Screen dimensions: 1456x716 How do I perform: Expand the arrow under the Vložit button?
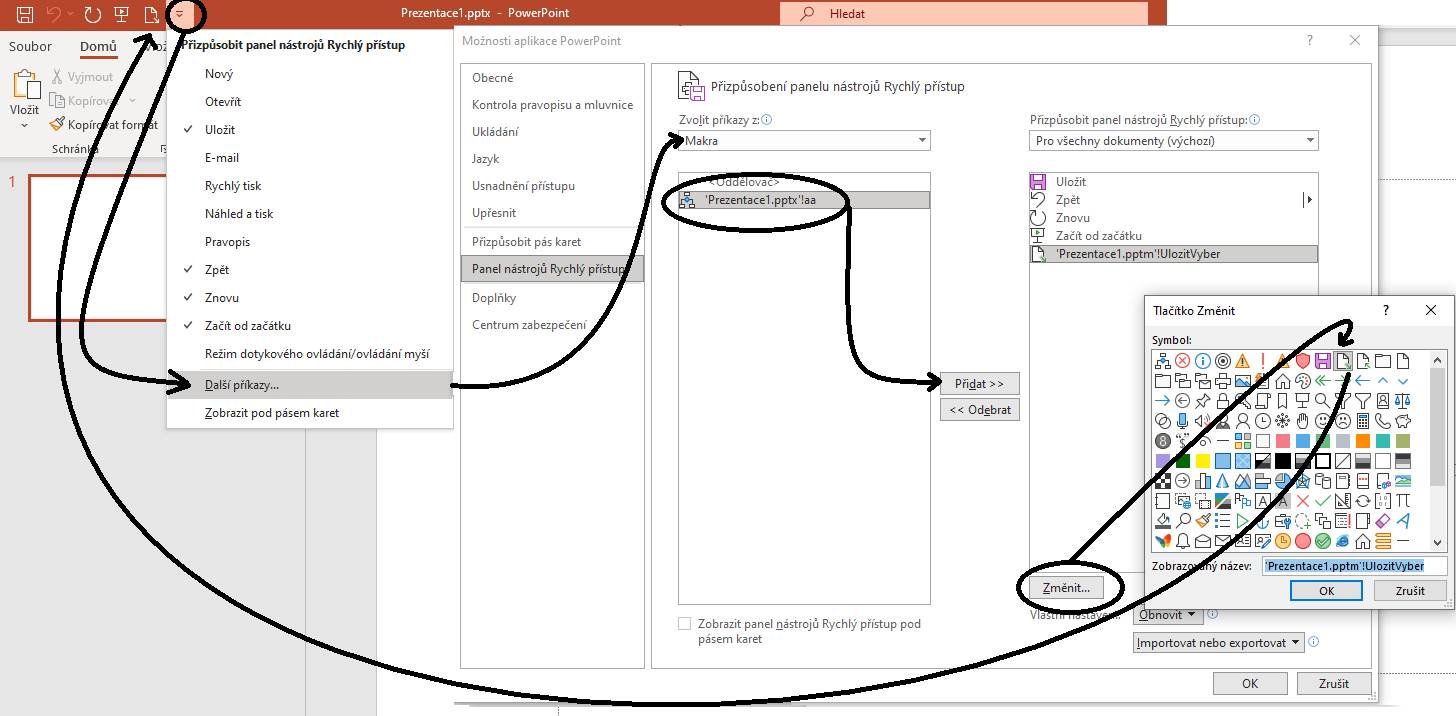point(25,126)
